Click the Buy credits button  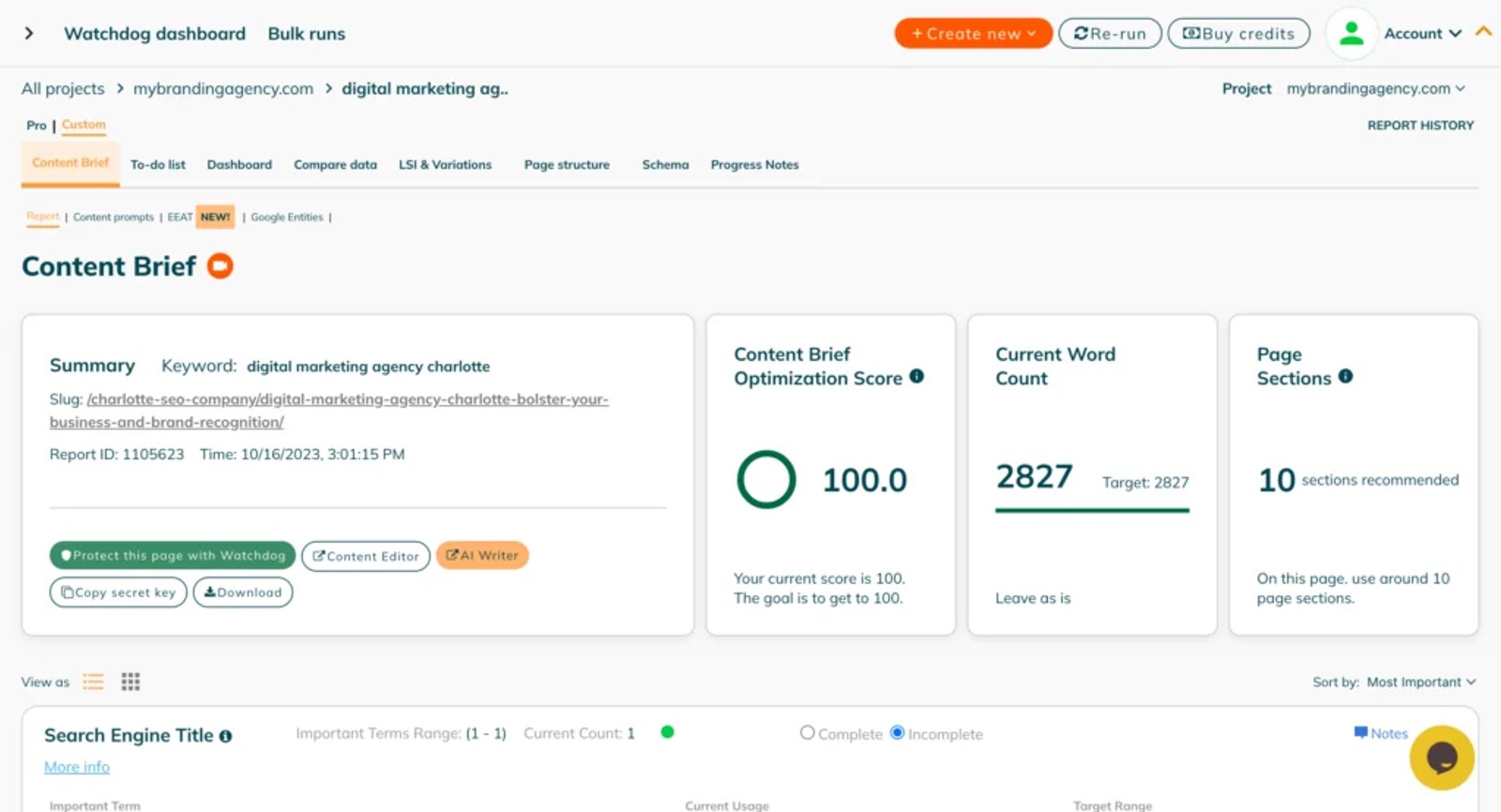coord(1238,33)
